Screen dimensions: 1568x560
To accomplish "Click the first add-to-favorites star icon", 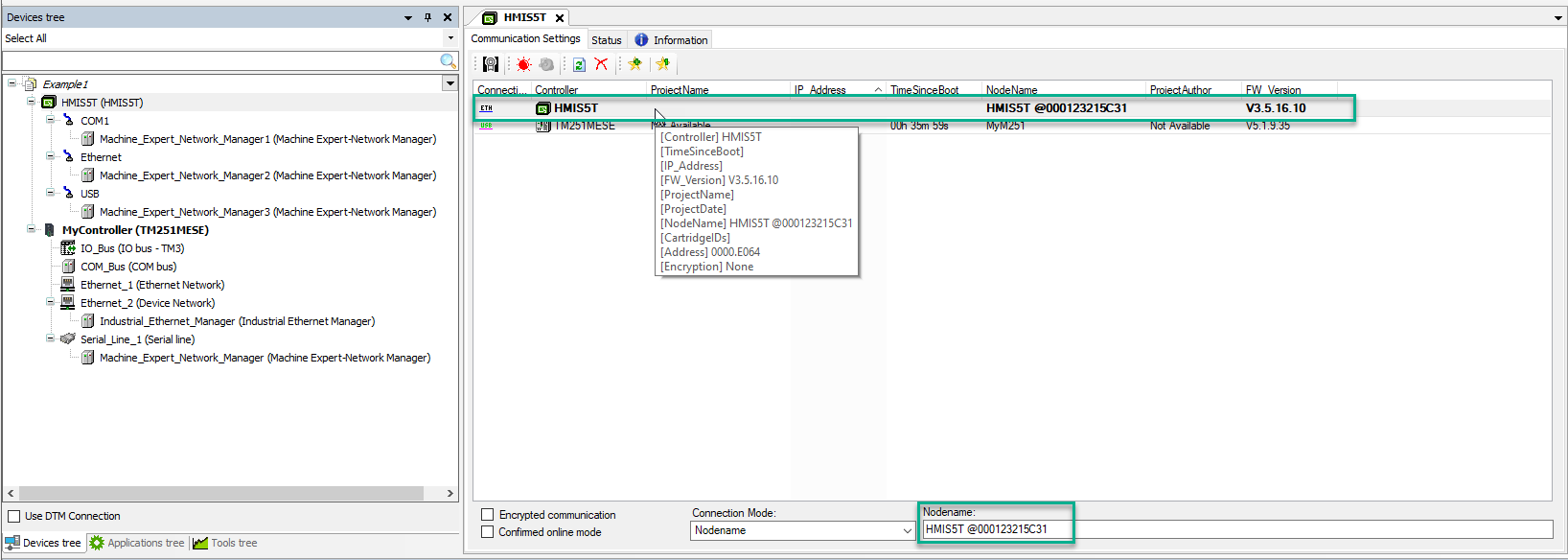I will click(634, 64).
